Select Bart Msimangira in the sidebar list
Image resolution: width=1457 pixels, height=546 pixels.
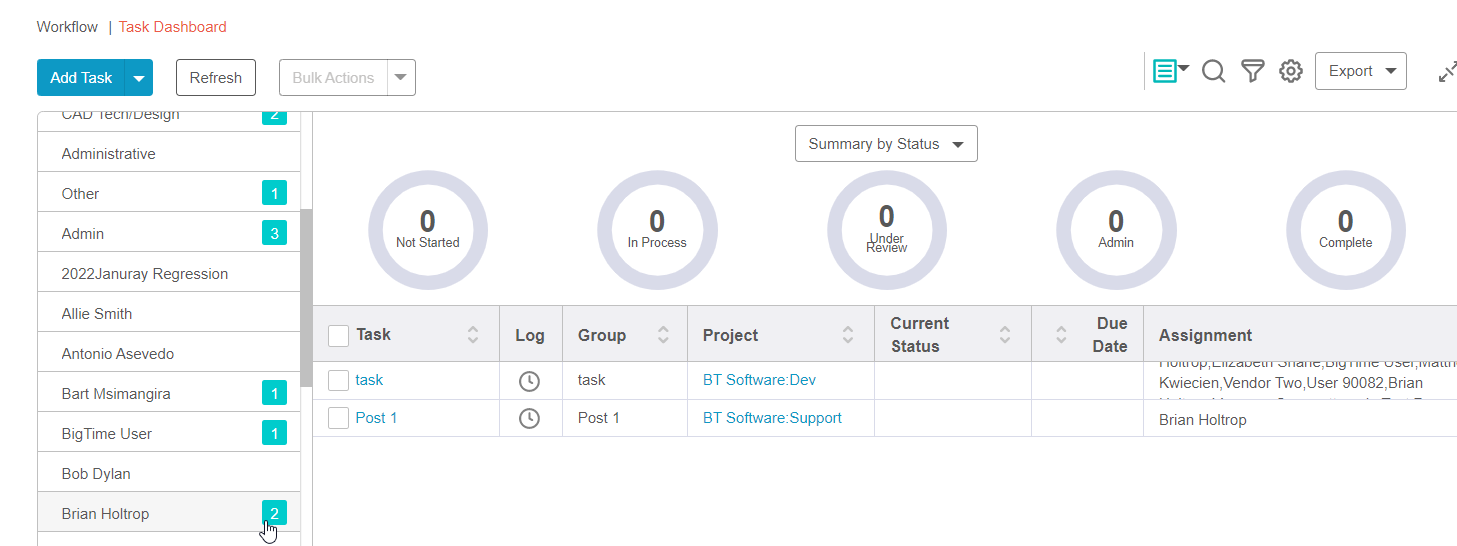coord(116,394)
